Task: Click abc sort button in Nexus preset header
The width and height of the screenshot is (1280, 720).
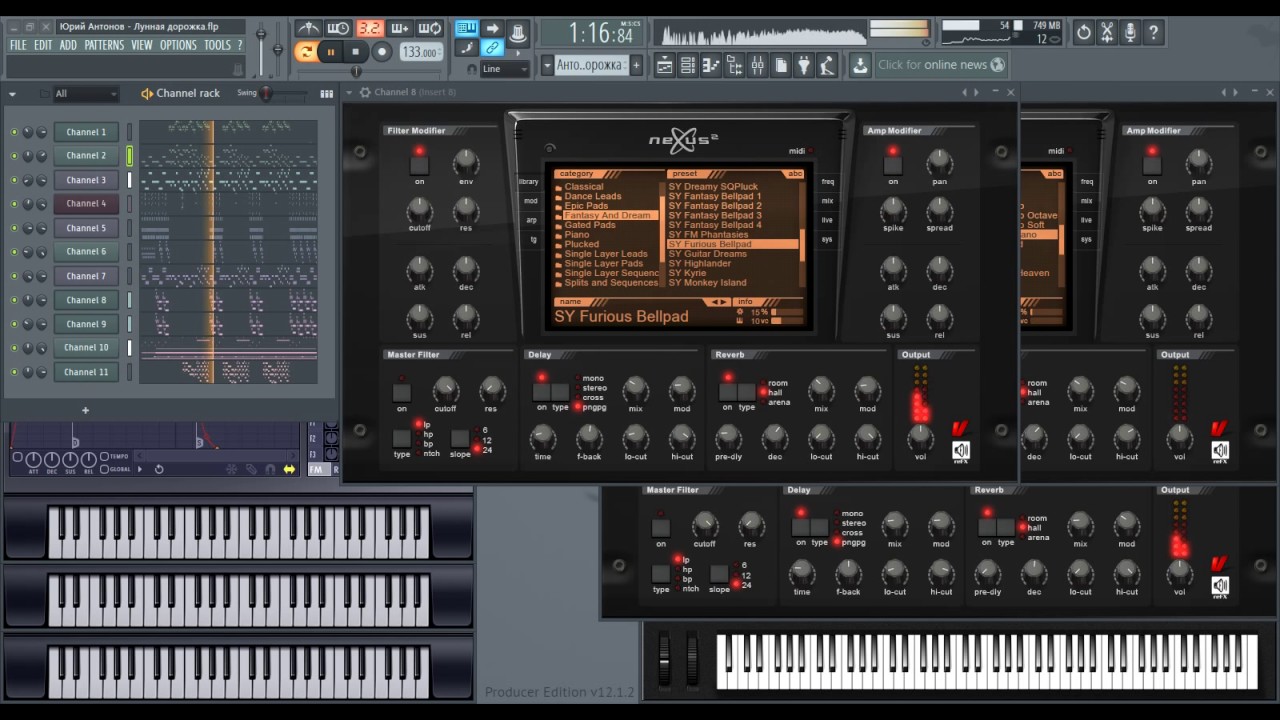Action: 795,174
